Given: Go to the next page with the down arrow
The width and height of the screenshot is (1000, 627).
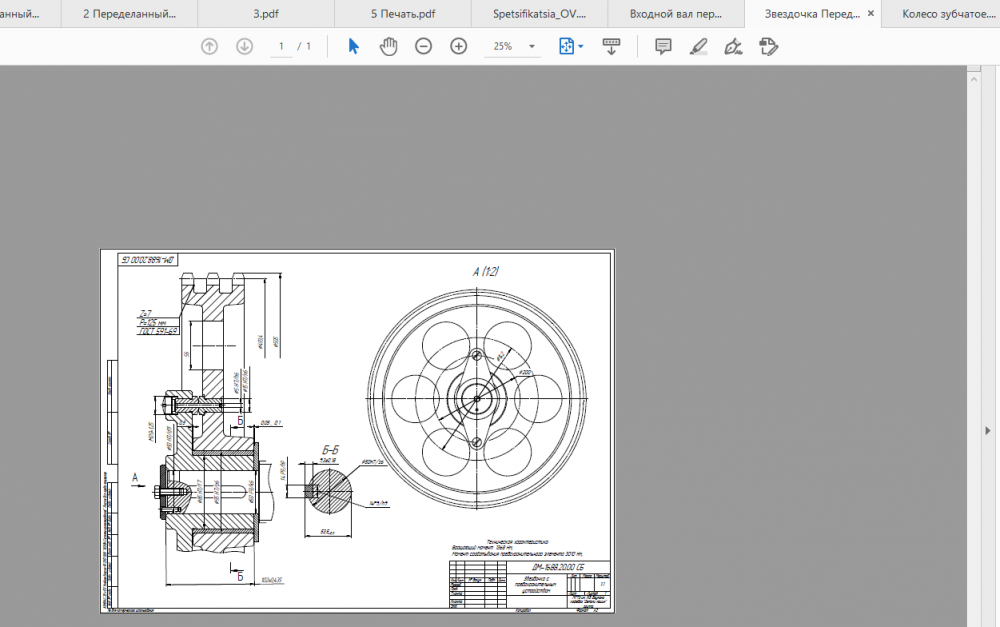Looking at the screenshot, I should coord(244,46).
